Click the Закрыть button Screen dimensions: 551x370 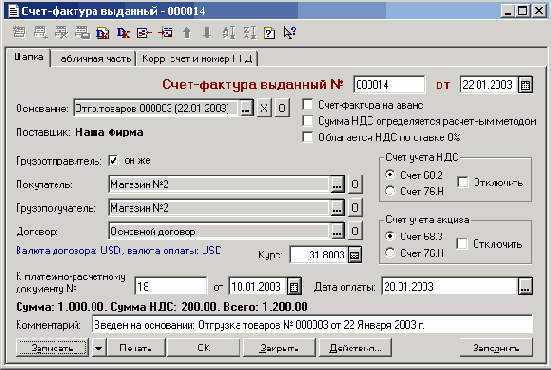click(x=279, y=348)
